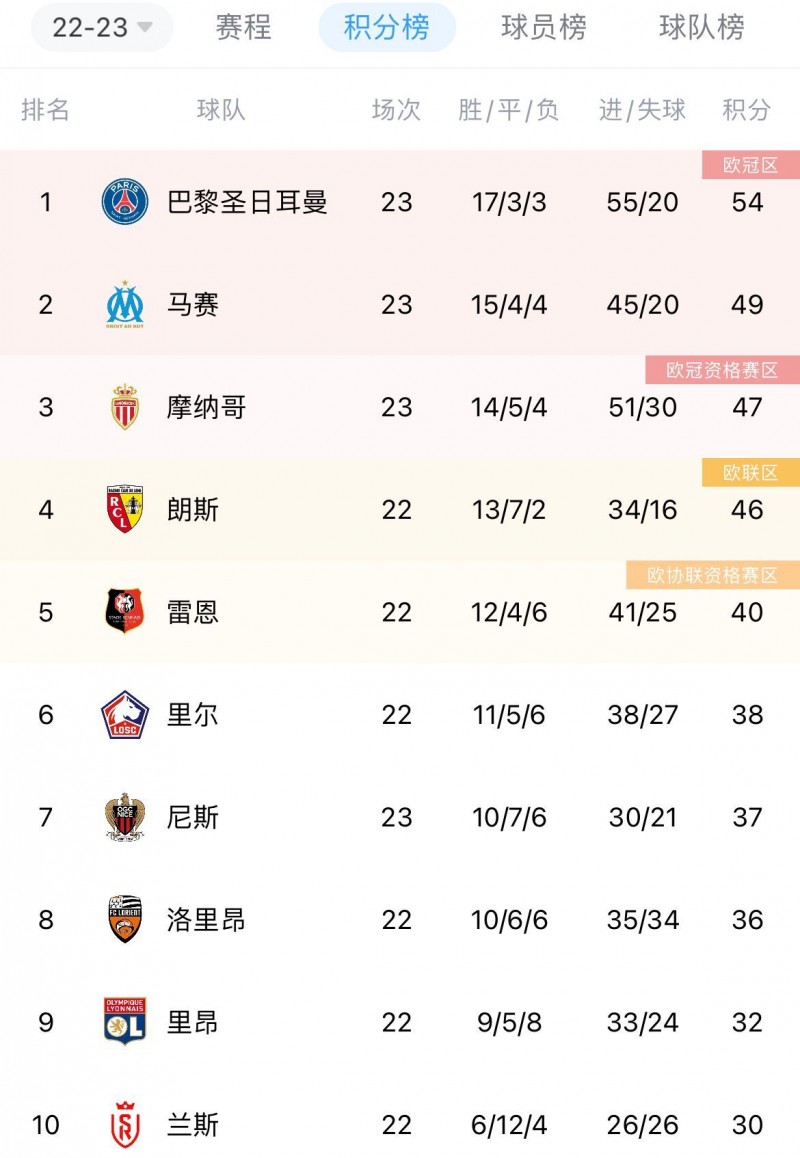The width and height of the screenshot is (800, 1158).
Task: Select the Monaco club crest
Action: pyautogui.click(x=125, y=407)
